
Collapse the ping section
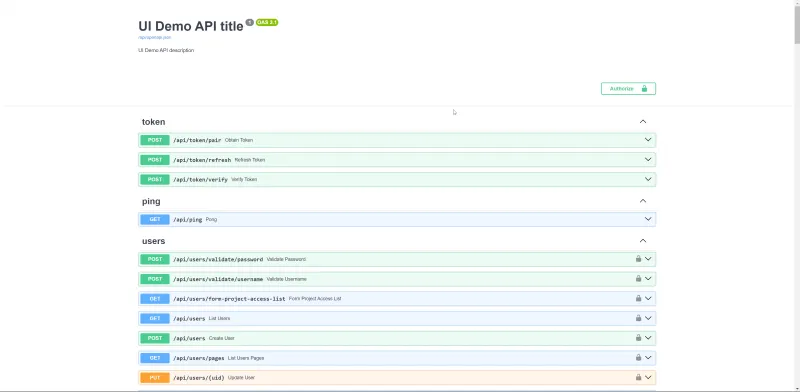[643, 201]
